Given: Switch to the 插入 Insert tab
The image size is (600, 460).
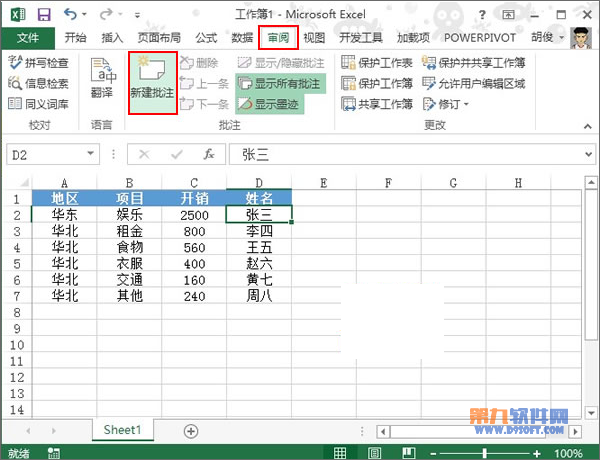Looking at the screenshot, I should click(112, 38).
